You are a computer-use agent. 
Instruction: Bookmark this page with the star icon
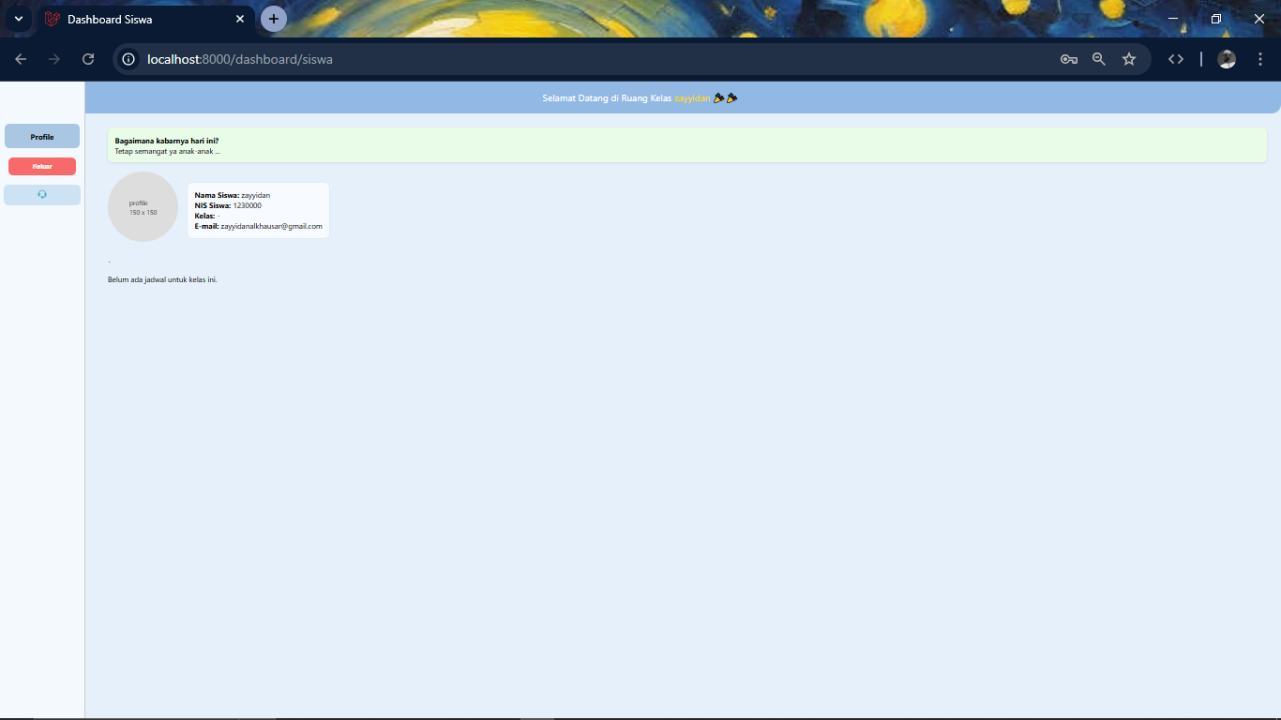tap(1129, 59)
